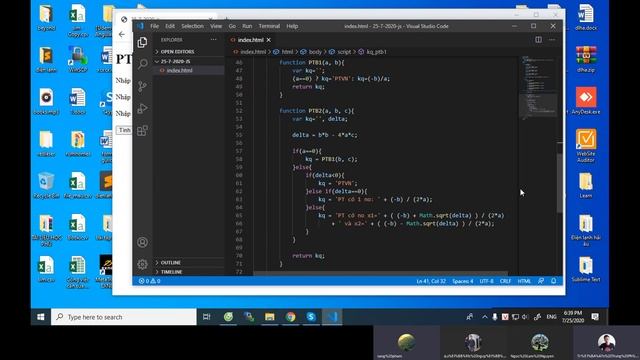
Task: Open editor more actions ellipsis
Action: (x=552, y=40)
